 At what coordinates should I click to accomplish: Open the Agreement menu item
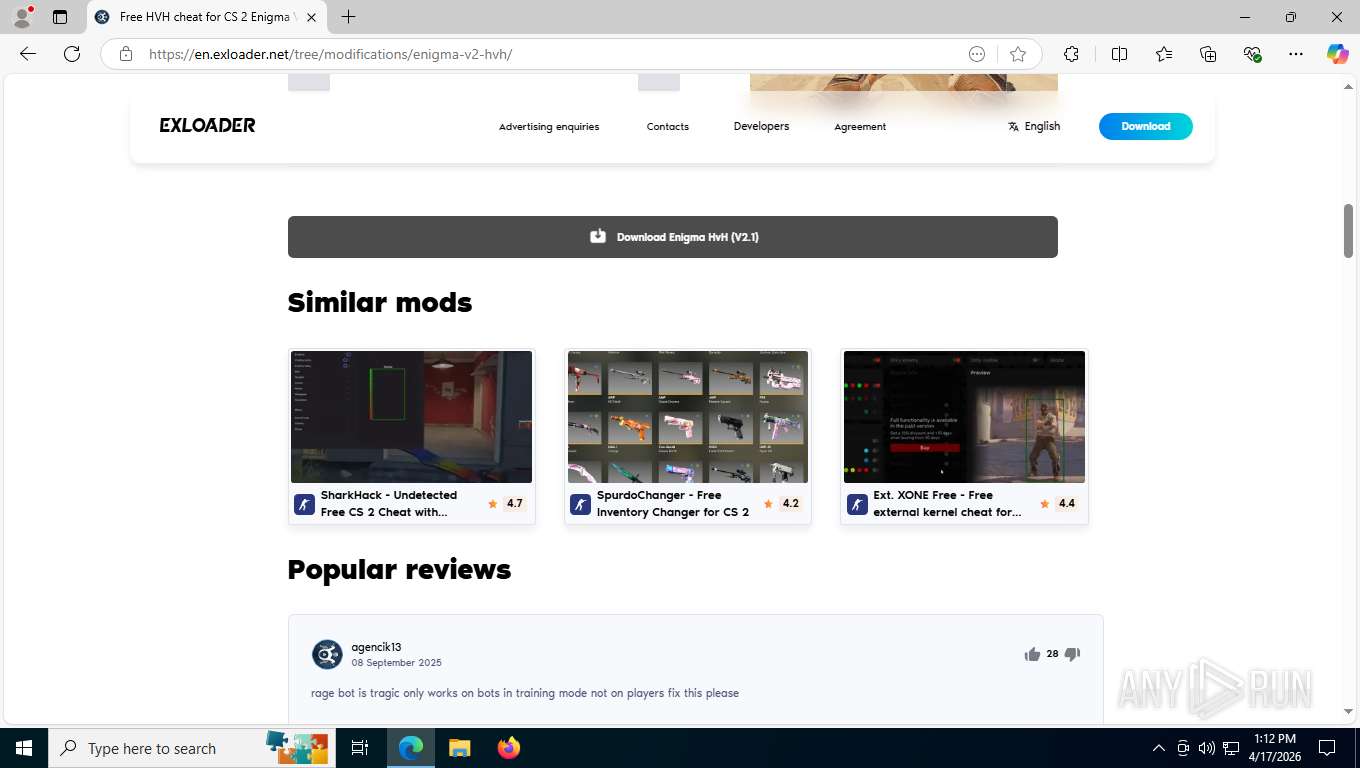860,127
